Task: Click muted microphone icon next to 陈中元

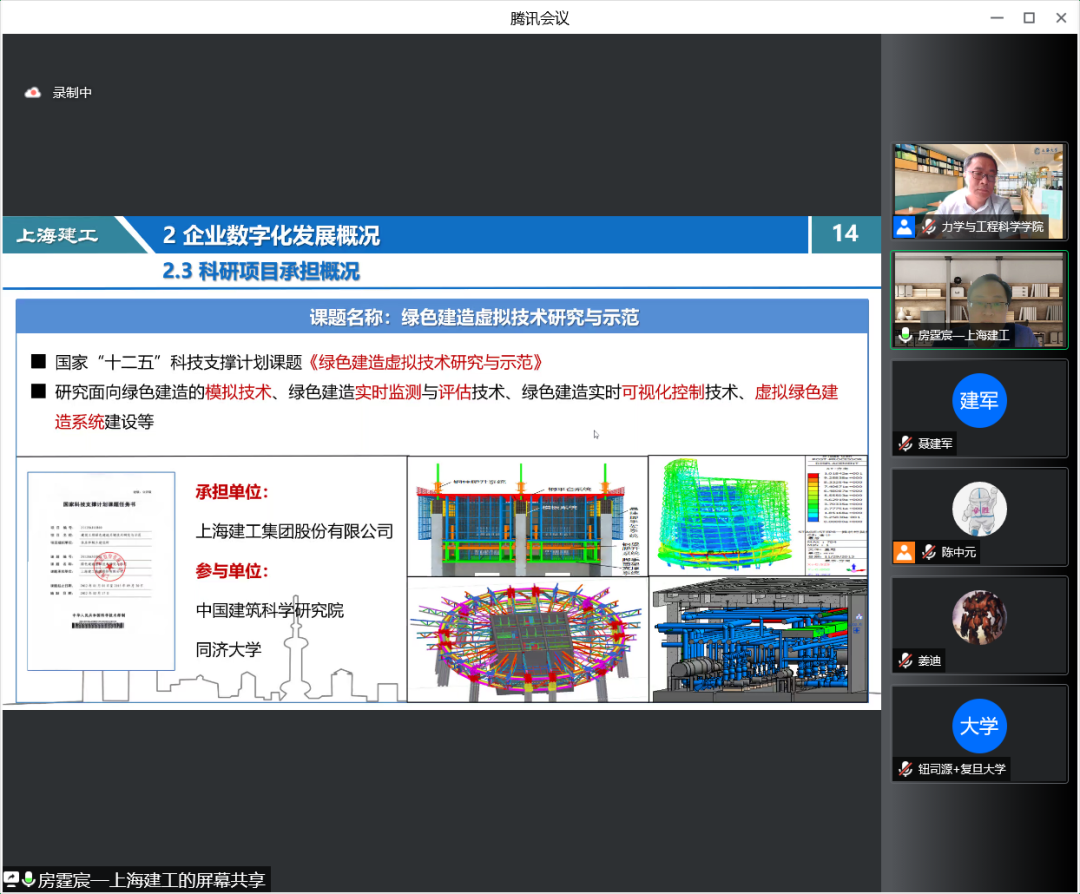Action: tap(929, 552)
